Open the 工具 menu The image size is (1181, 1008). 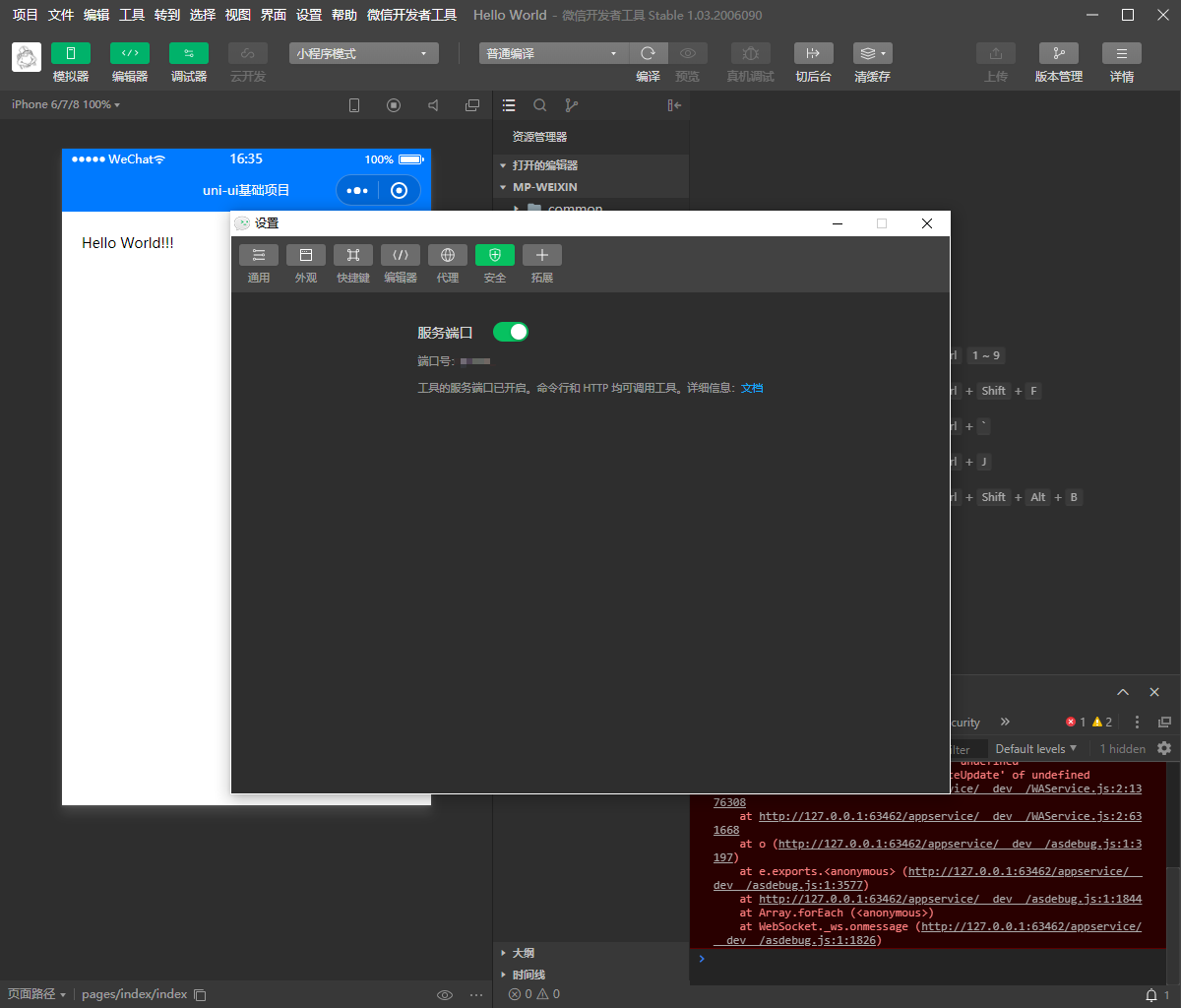coord(132,15)
